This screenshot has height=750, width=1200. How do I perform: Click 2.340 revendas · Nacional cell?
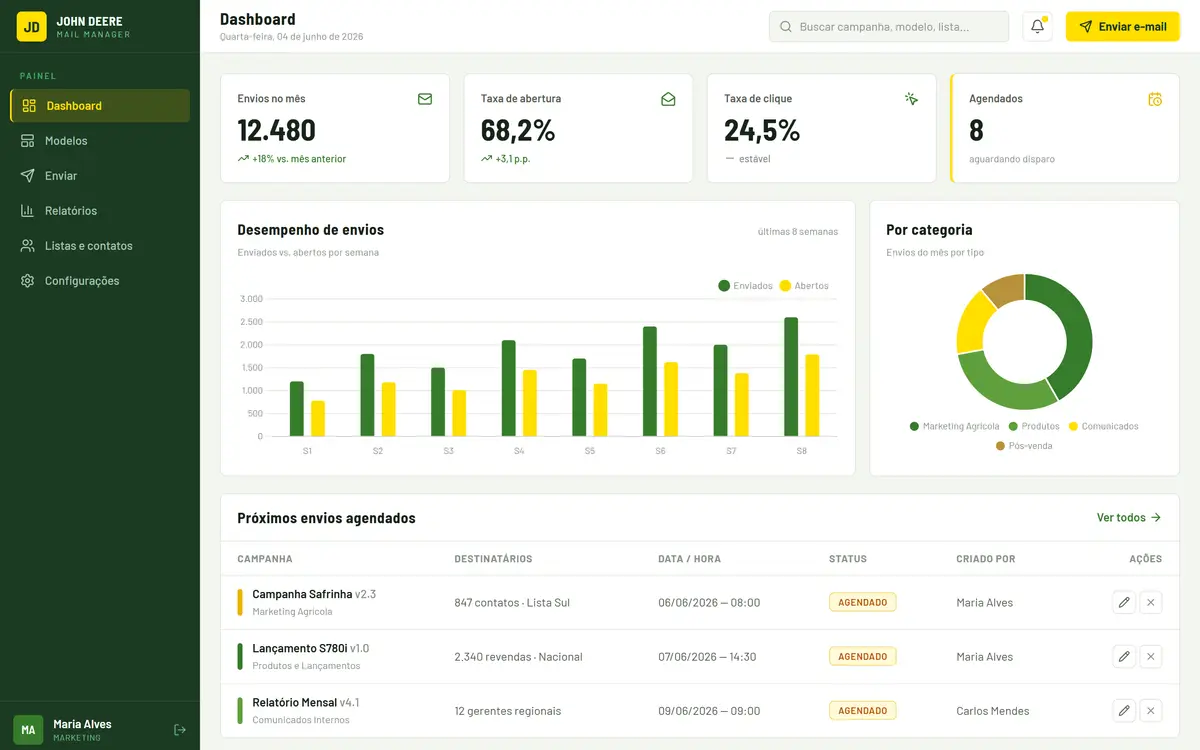pyautogui.click(x=518, y=657)
